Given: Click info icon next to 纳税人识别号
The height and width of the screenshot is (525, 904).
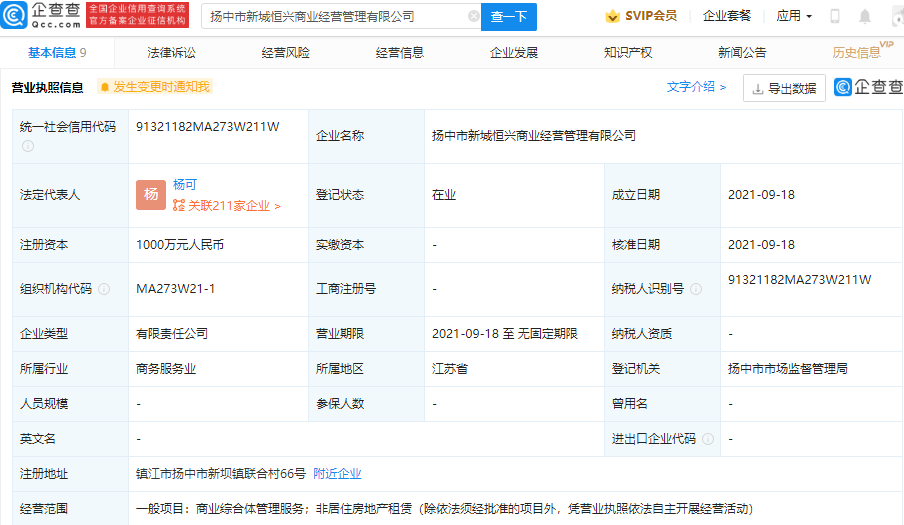Looking at the screenshot, I should [696, 289].
